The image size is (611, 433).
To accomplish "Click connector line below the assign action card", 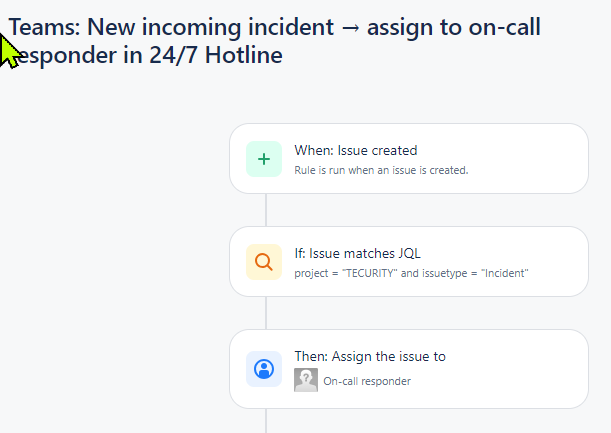I will [266, 420].
